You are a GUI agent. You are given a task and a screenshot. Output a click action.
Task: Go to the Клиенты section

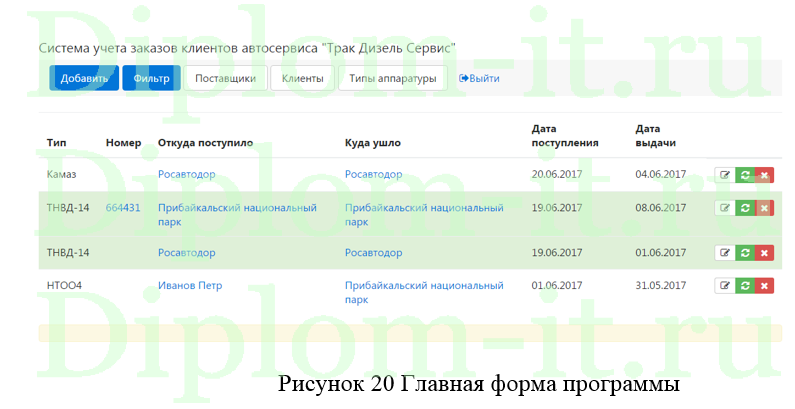(x=302, y=78)
